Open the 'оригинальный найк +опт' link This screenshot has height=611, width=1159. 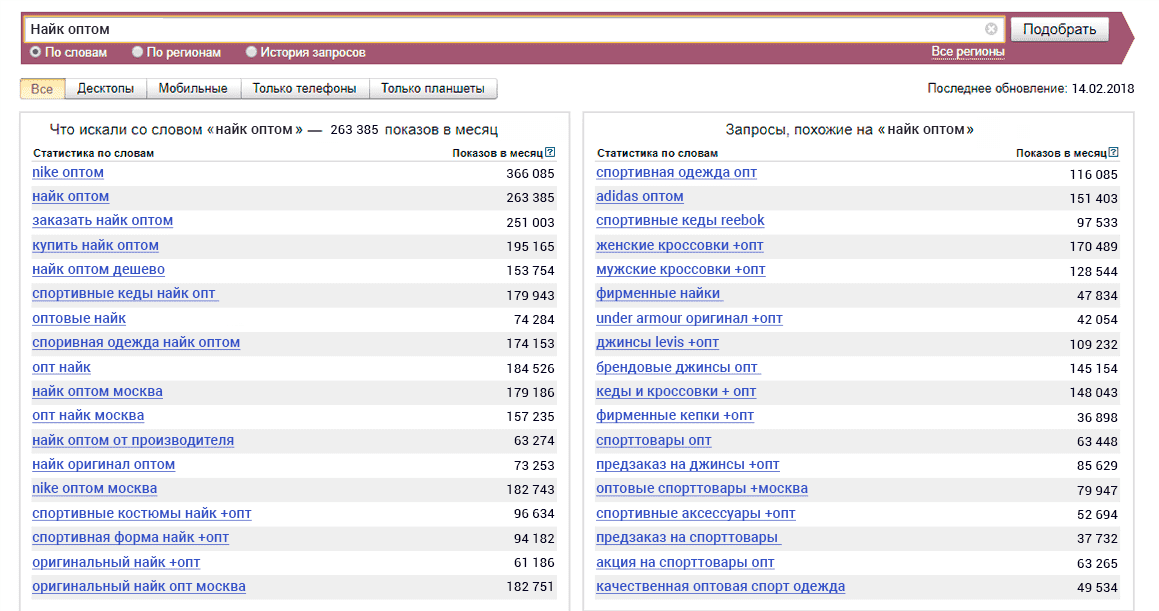pyautogui.click(x=116, y=562)
